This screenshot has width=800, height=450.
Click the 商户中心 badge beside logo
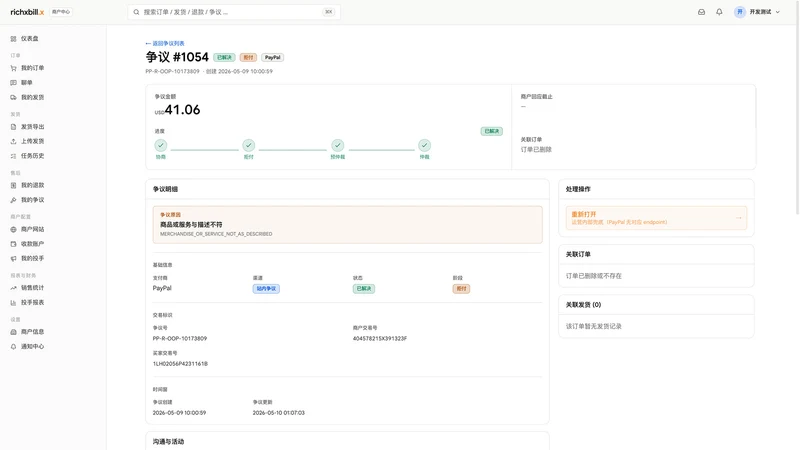[61, 12]
